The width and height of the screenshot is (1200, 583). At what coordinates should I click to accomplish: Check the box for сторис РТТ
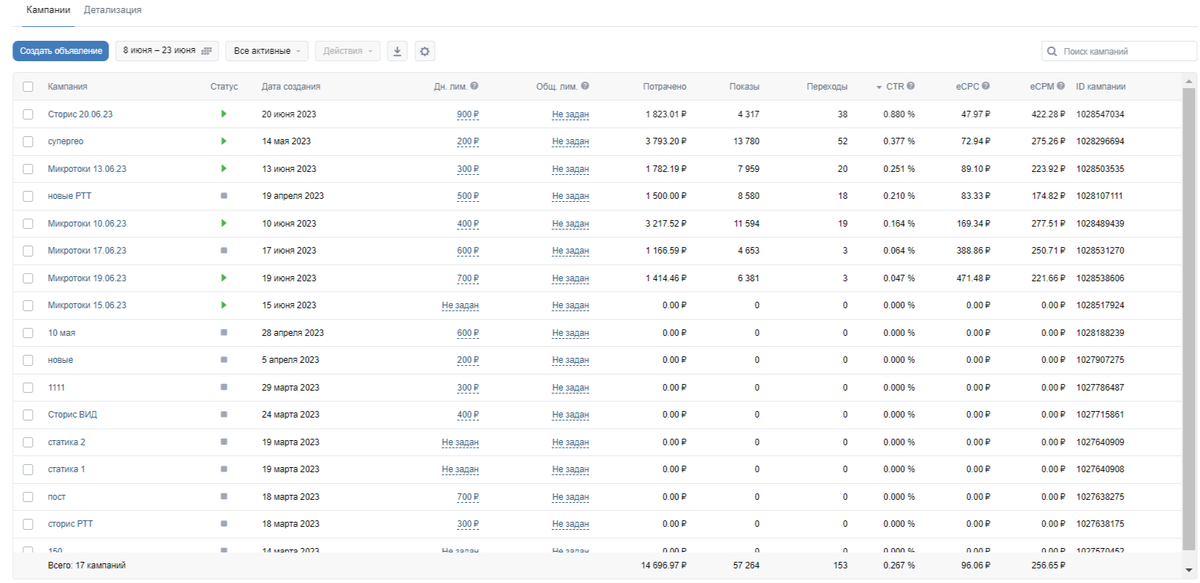coord(28,523)
